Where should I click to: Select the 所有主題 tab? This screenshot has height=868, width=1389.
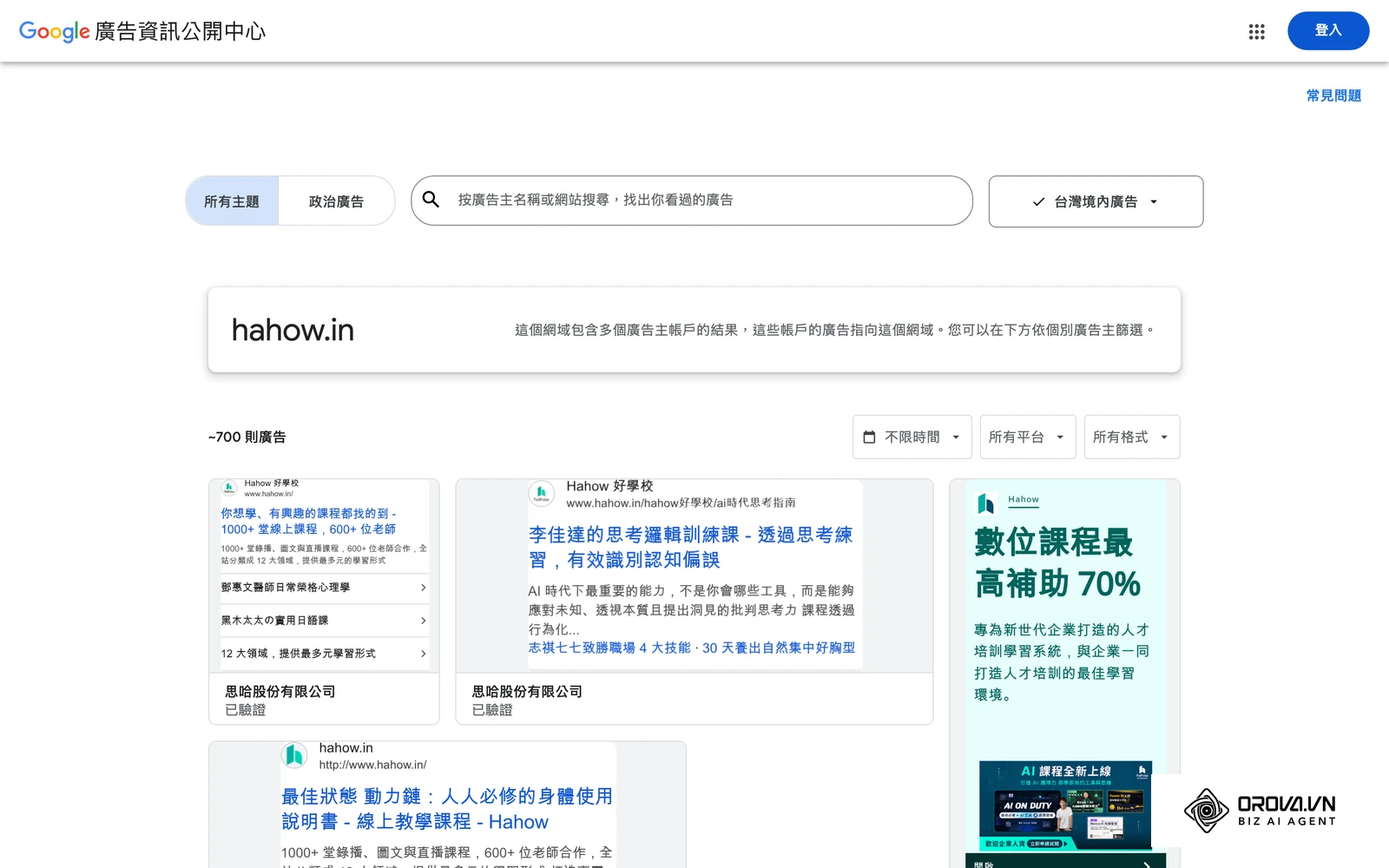[232, 201]
